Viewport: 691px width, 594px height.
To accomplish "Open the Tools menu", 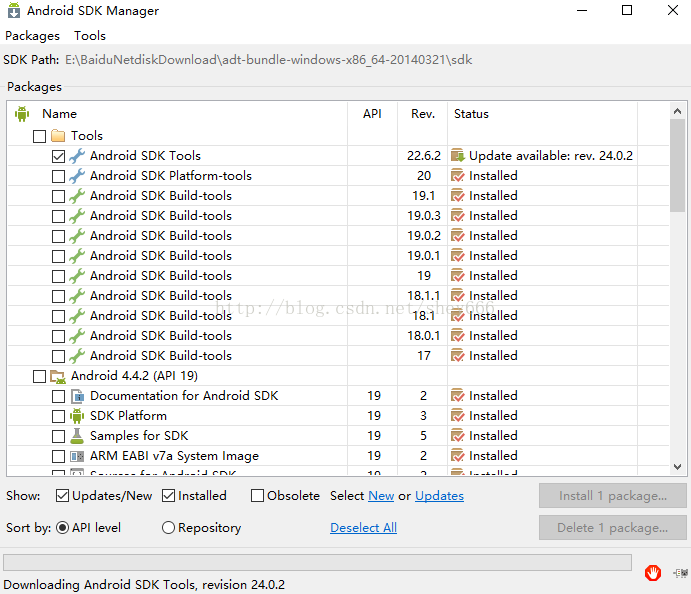I will 90,36.
